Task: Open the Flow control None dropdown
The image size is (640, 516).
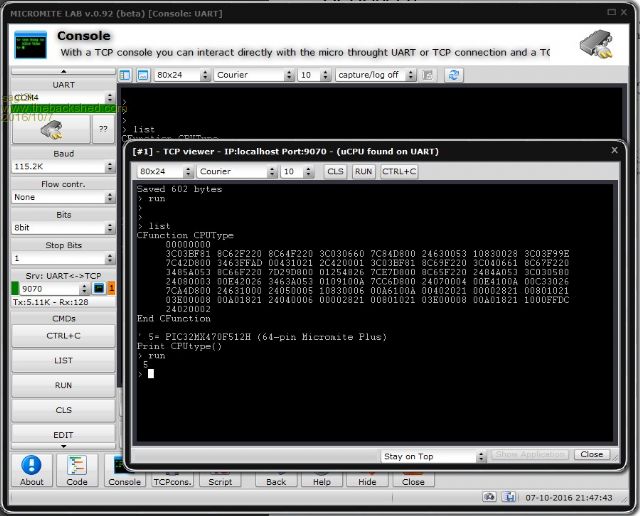Action: (x=63, y=197)
